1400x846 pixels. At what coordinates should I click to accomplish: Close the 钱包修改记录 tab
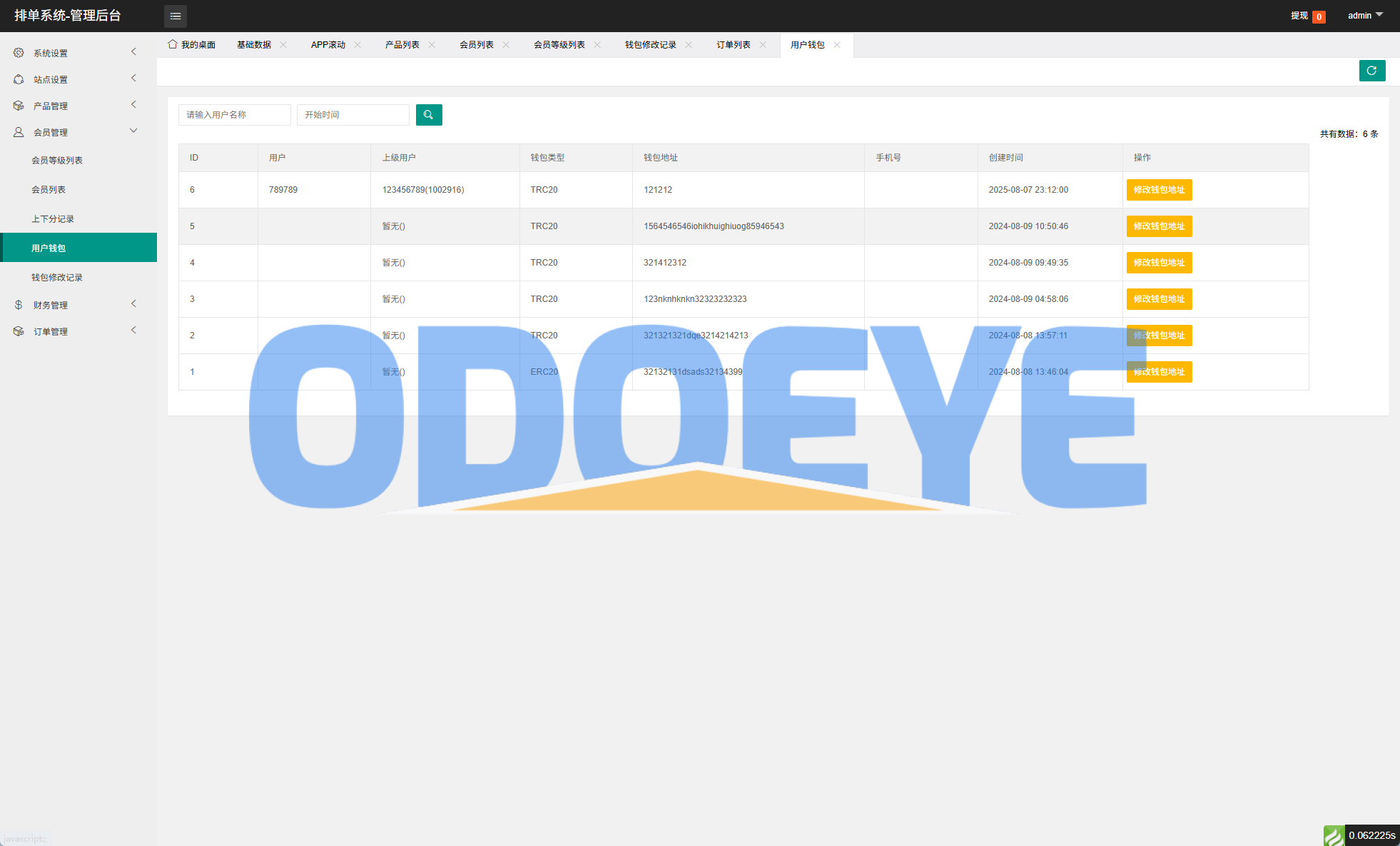coord(689,44)
